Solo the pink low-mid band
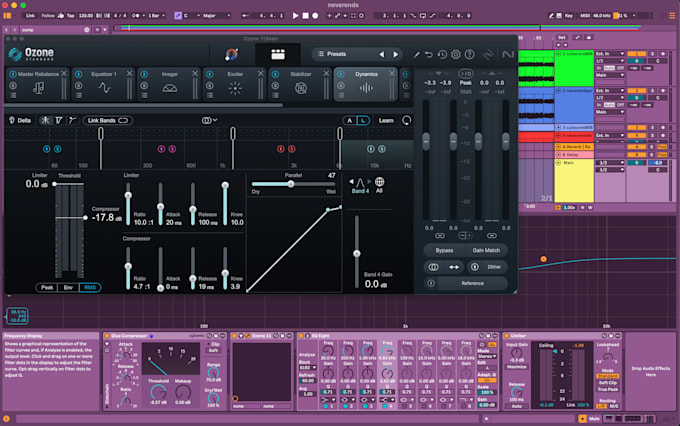The height and width of the screenshot is (426, 680). tap(172, 149)
